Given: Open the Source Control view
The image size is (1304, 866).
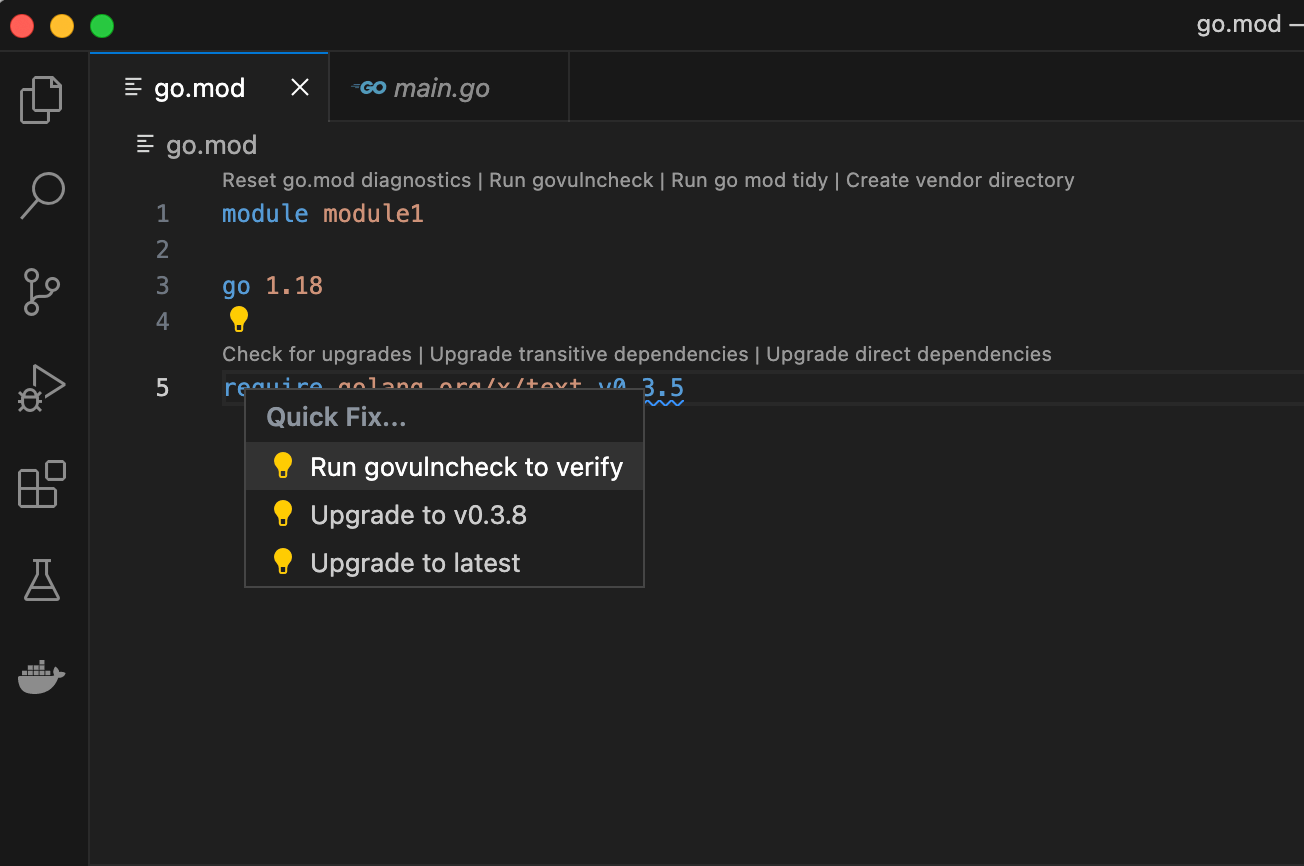Looking at the screenshot, I should [42, 292].
